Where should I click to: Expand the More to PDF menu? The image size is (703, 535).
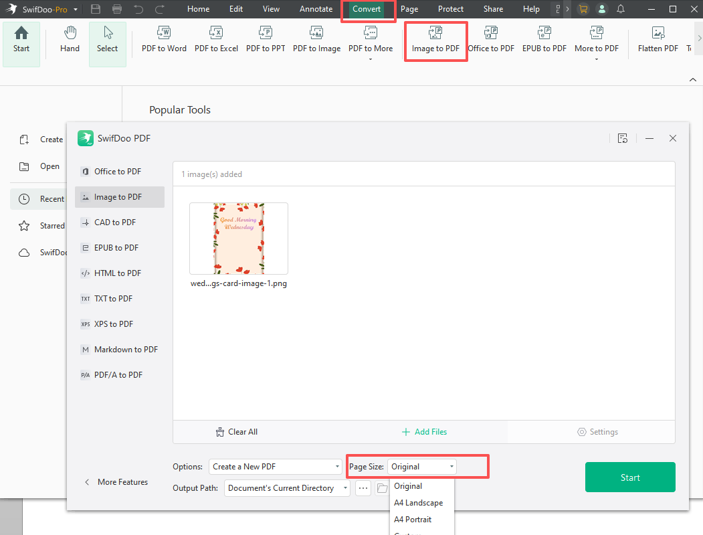596,42
